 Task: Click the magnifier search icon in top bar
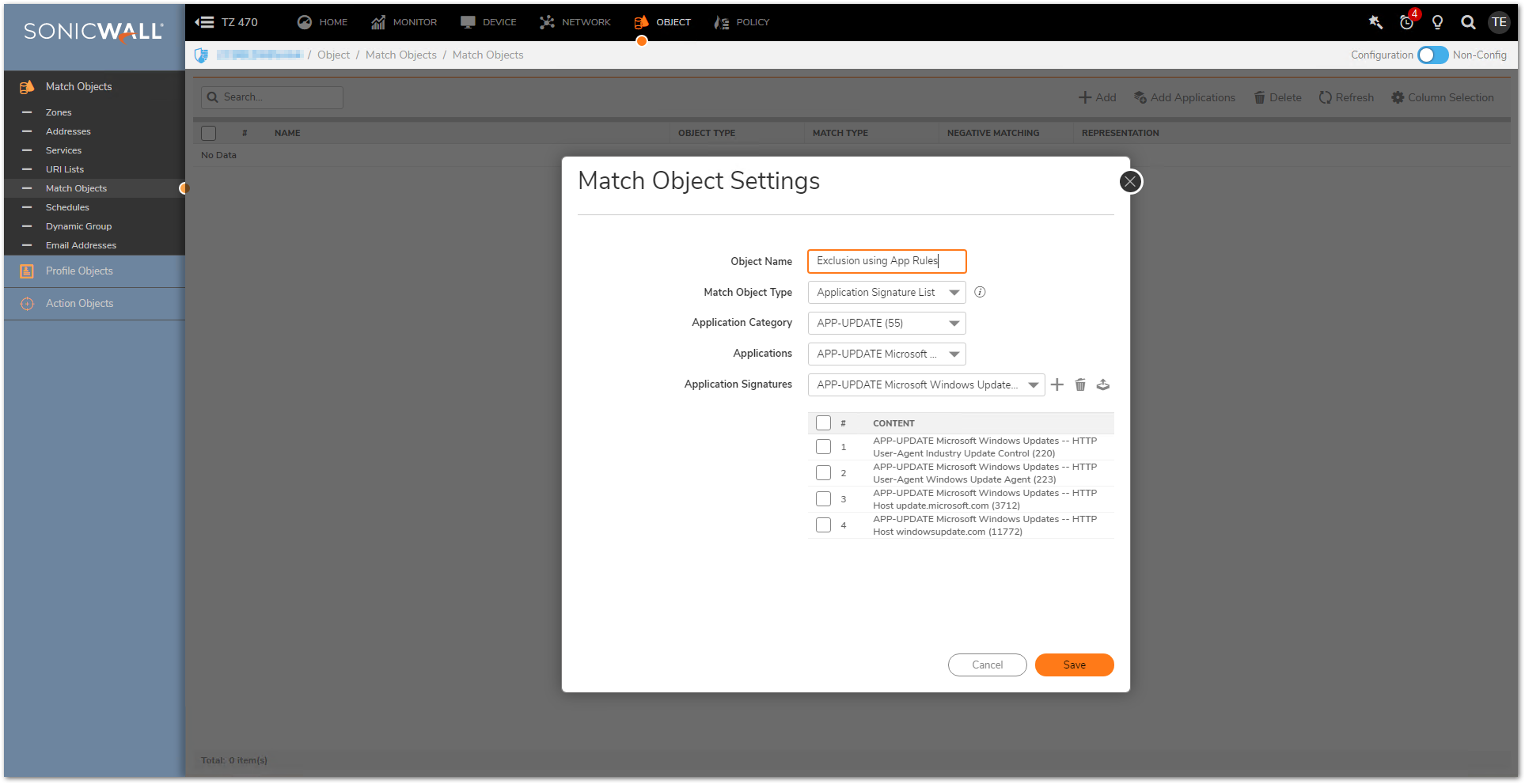[x=1467, y=22]
